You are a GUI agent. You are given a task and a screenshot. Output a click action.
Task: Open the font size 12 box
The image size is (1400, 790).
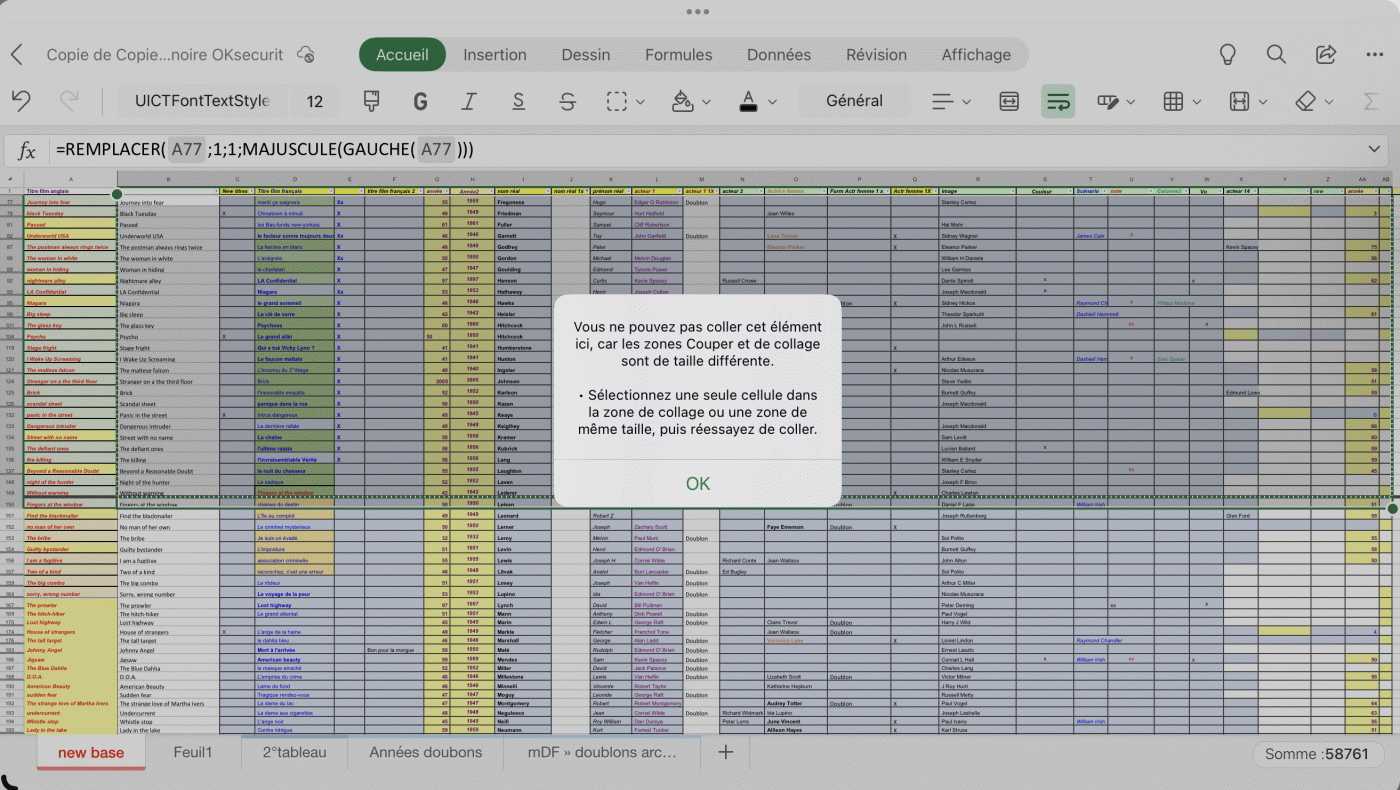pyautogui.click(x=315, y=101)
